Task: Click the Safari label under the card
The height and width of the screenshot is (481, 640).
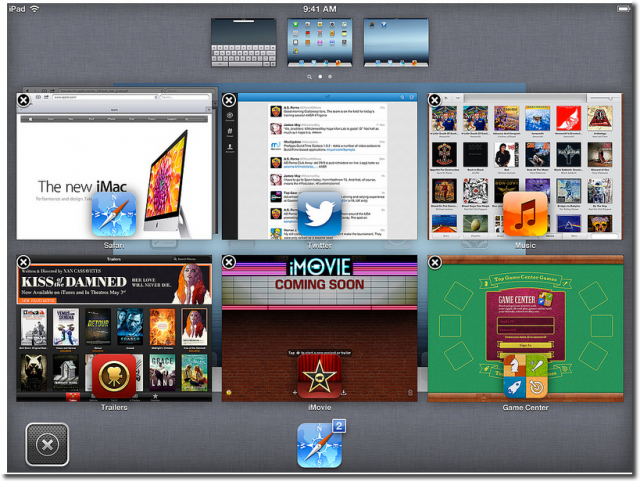Action: pos(114,245)
